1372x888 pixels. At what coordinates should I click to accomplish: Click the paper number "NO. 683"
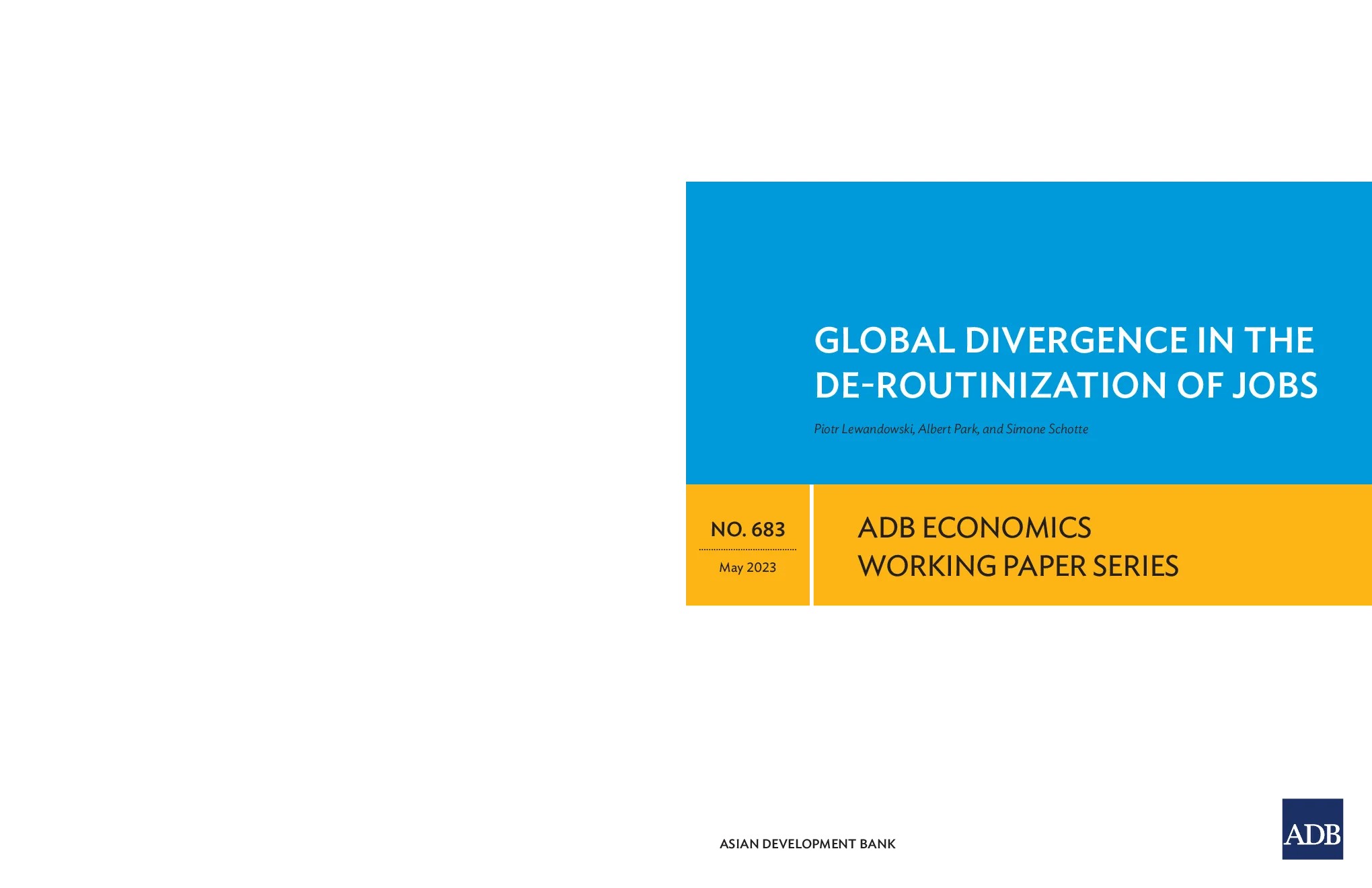(748, 529)
